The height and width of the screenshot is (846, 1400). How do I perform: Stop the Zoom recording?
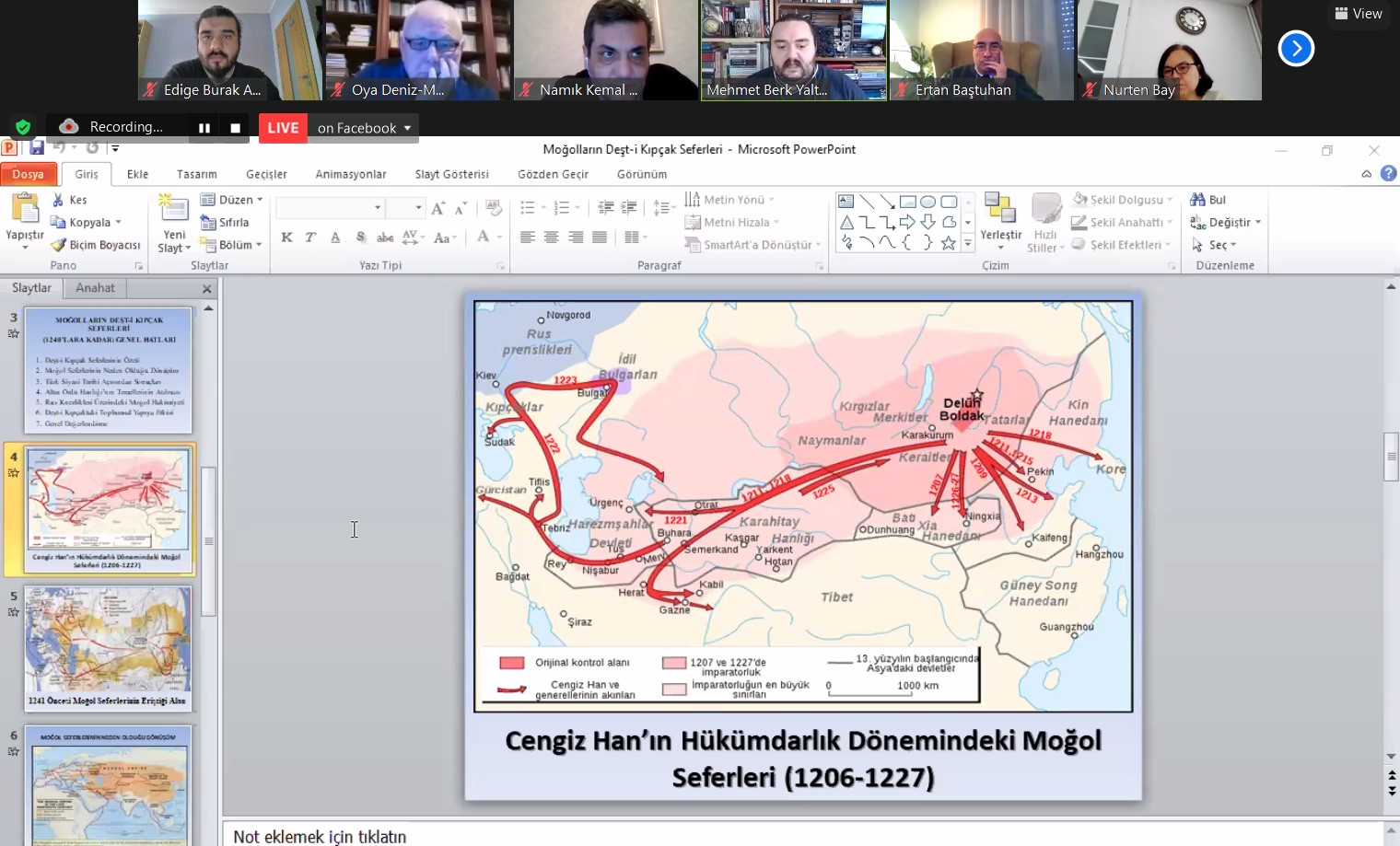tap(235, 128)
